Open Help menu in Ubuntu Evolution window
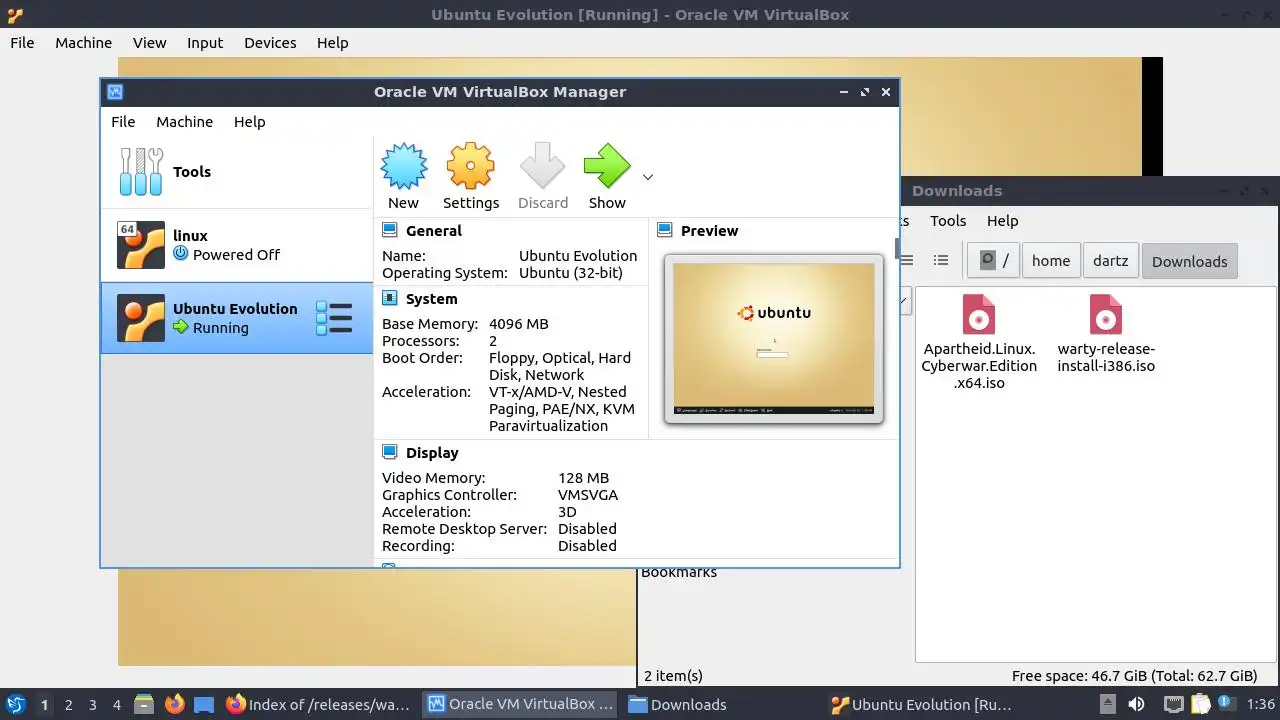 point(332,43)
